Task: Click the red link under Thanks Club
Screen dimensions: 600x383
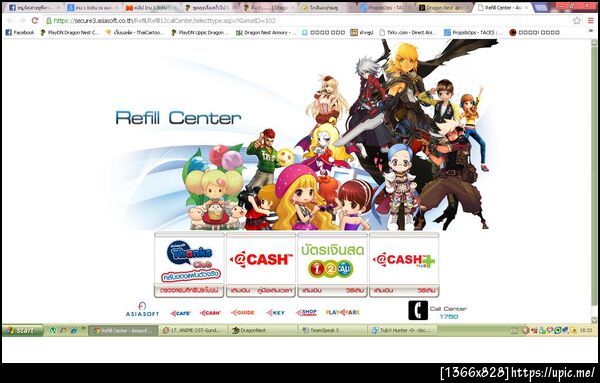Action: tap(189, 291)
